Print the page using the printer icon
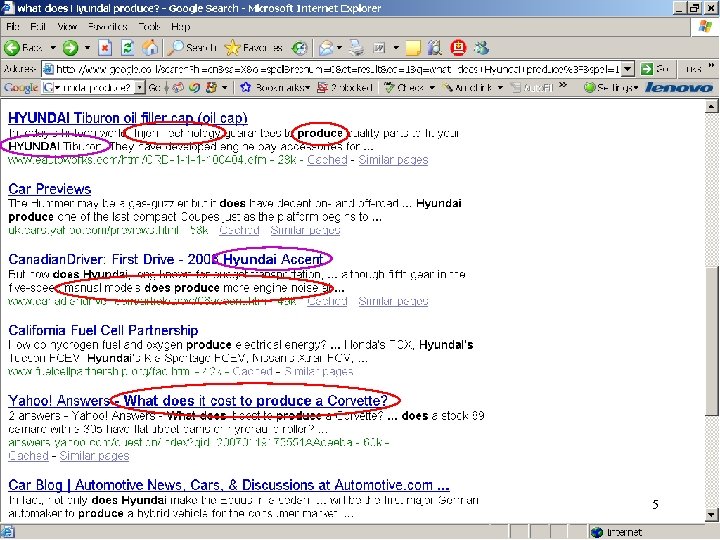The width and height of the screenshot is (720, 540). [356, 47]
